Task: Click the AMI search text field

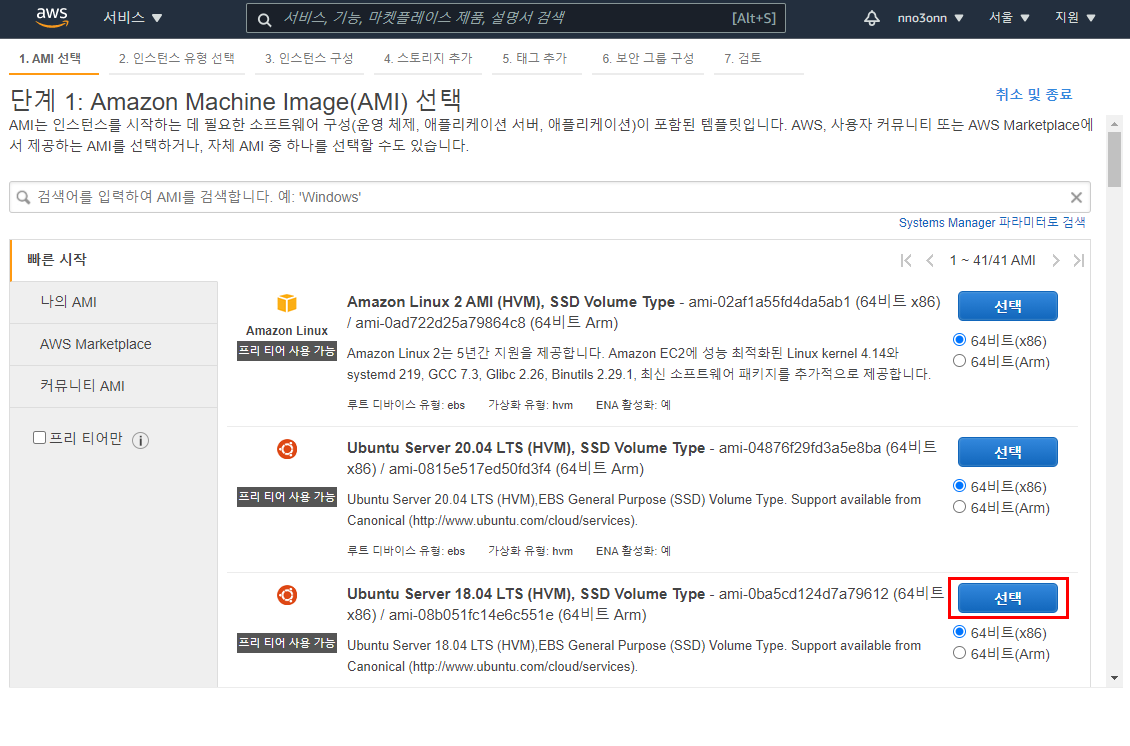Action: [x=549, y=197]
